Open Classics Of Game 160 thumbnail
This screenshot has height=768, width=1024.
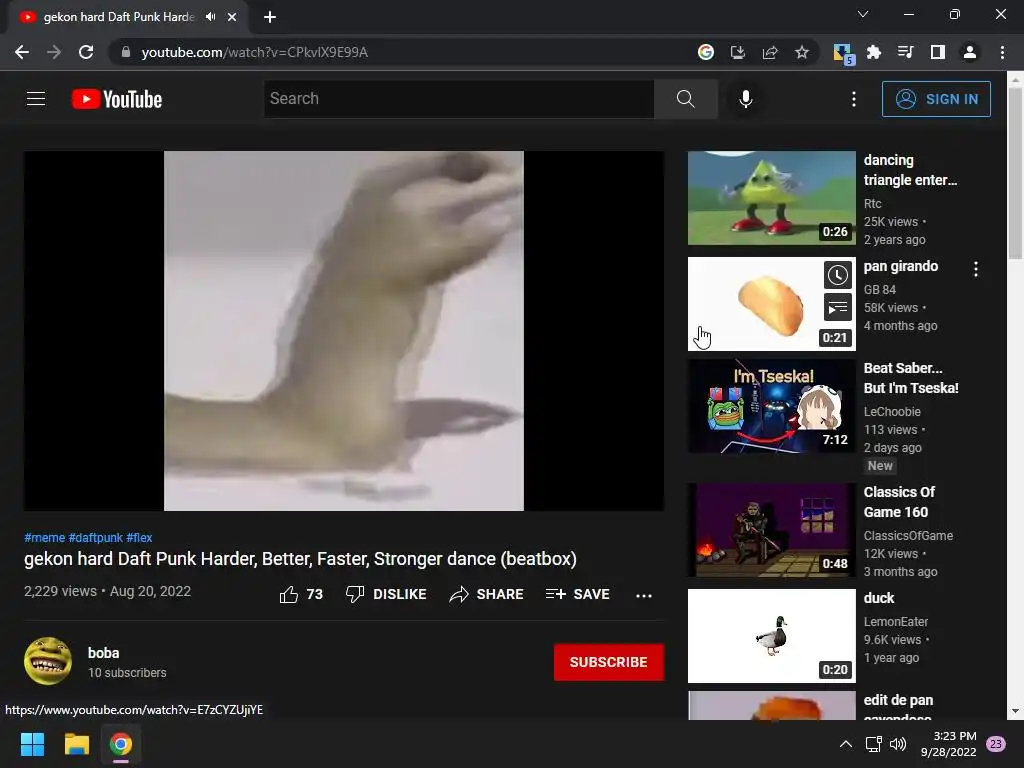pos(771,530)
